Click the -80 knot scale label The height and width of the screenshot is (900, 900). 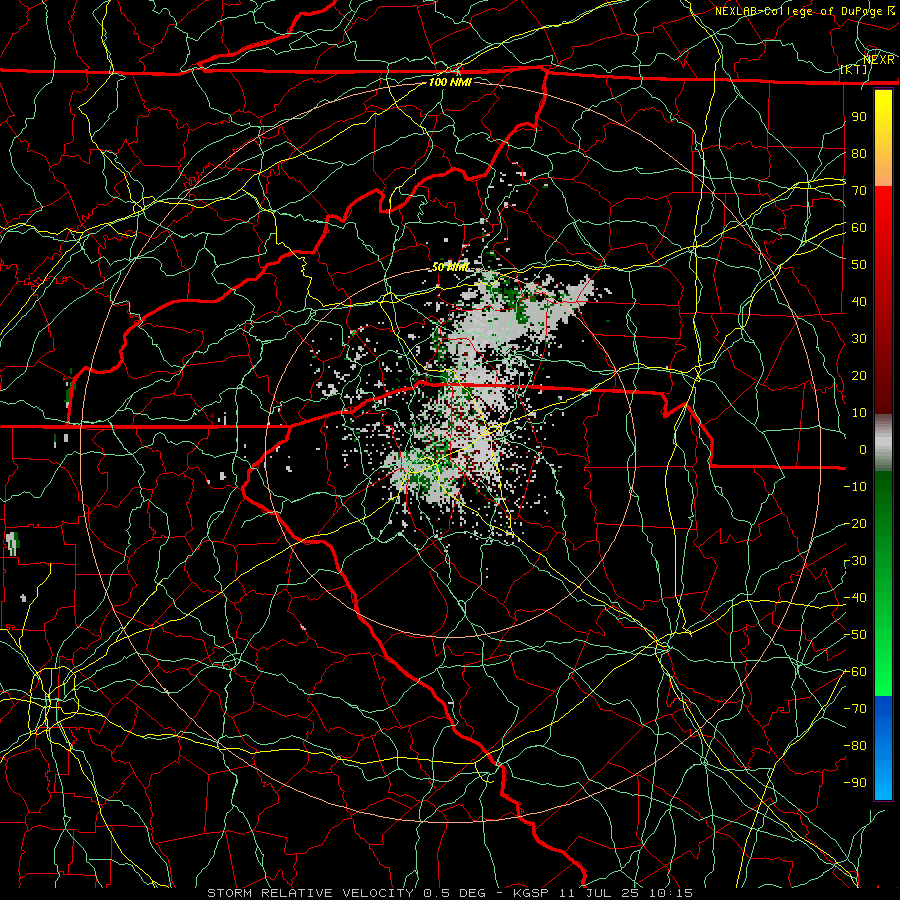855,746
